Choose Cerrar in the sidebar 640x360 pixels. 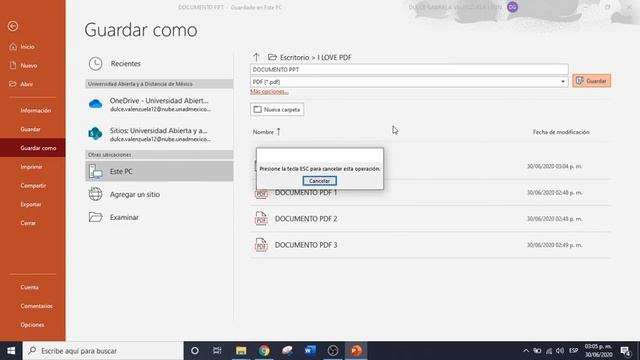28,223
